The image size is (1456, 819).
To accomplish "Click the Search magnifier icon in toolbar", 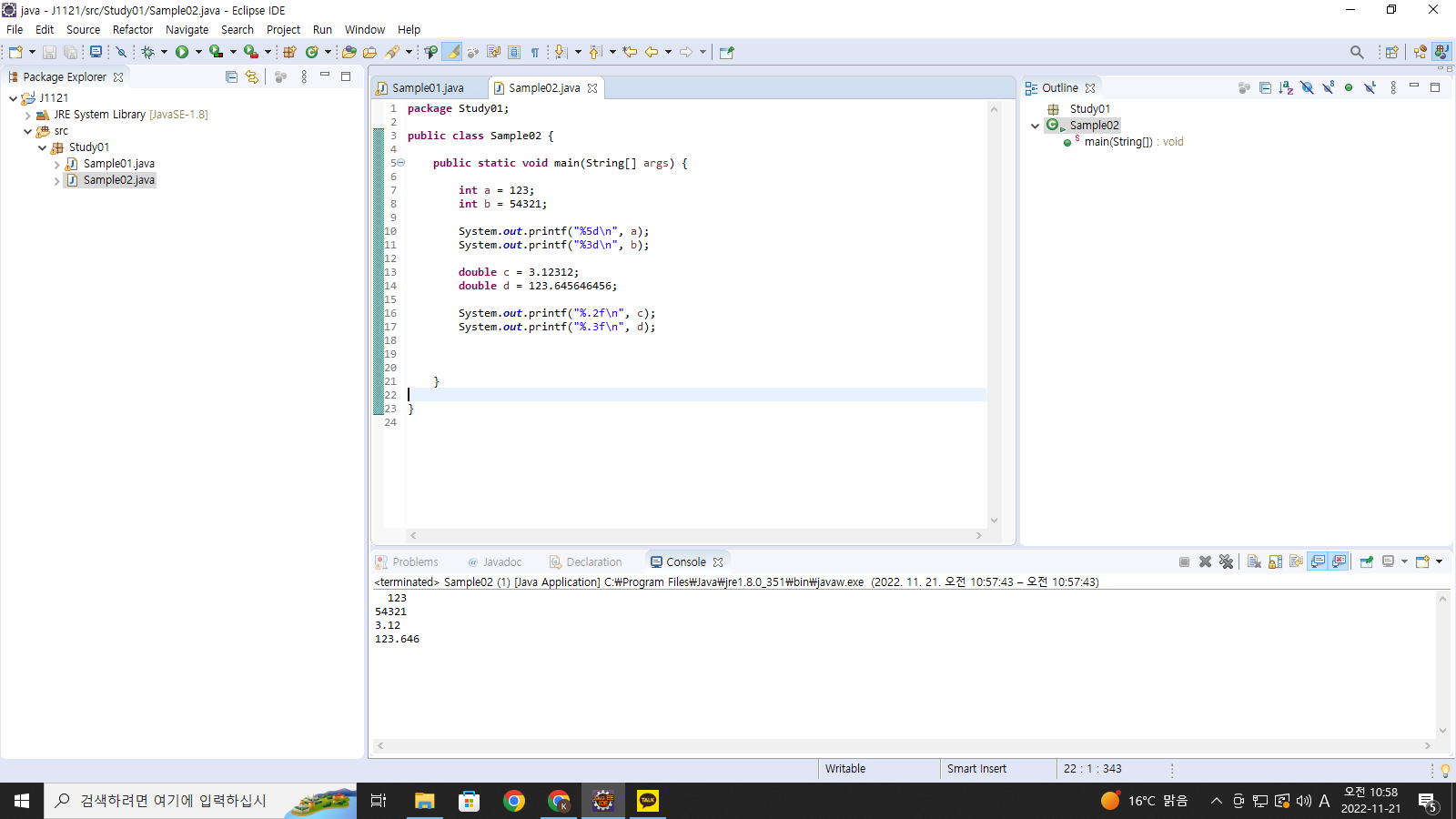I will (1357, 52).
